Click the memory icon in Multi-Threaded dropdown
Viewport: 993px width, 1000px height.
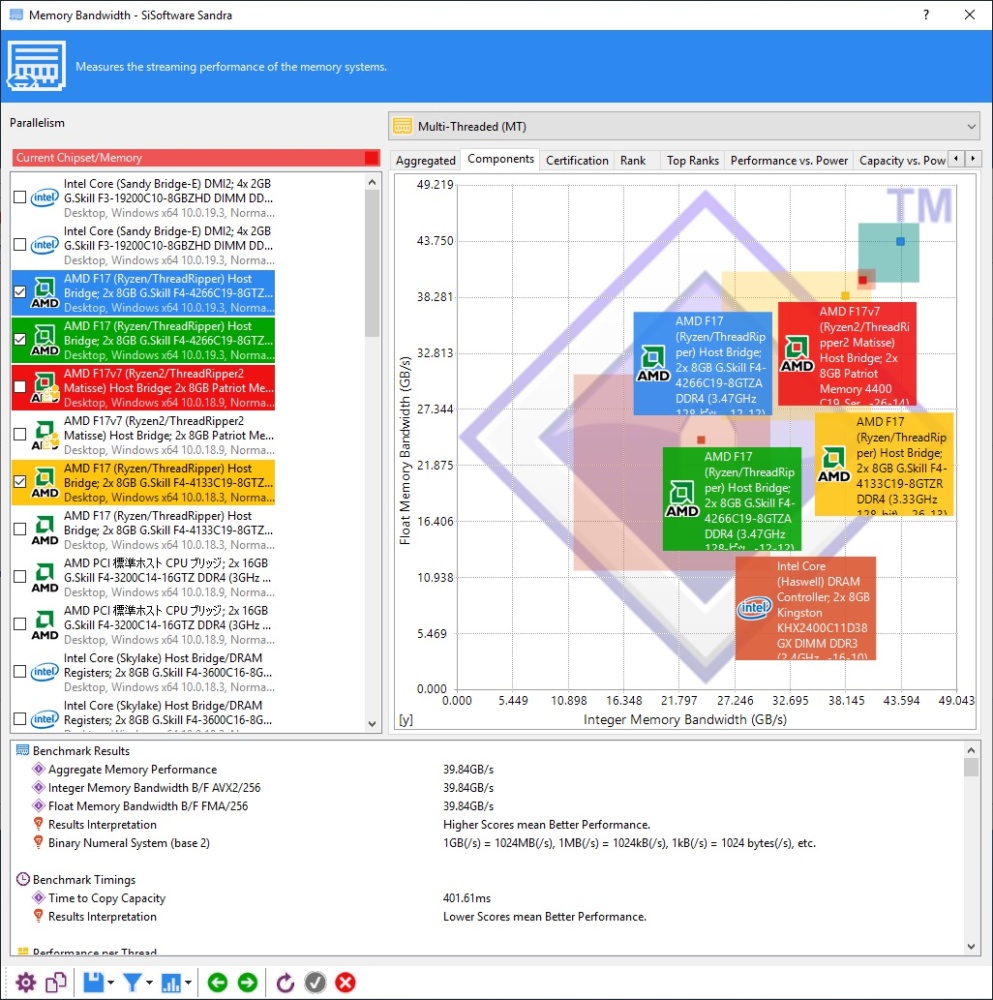pyautogui.click(x=402, y=126)
